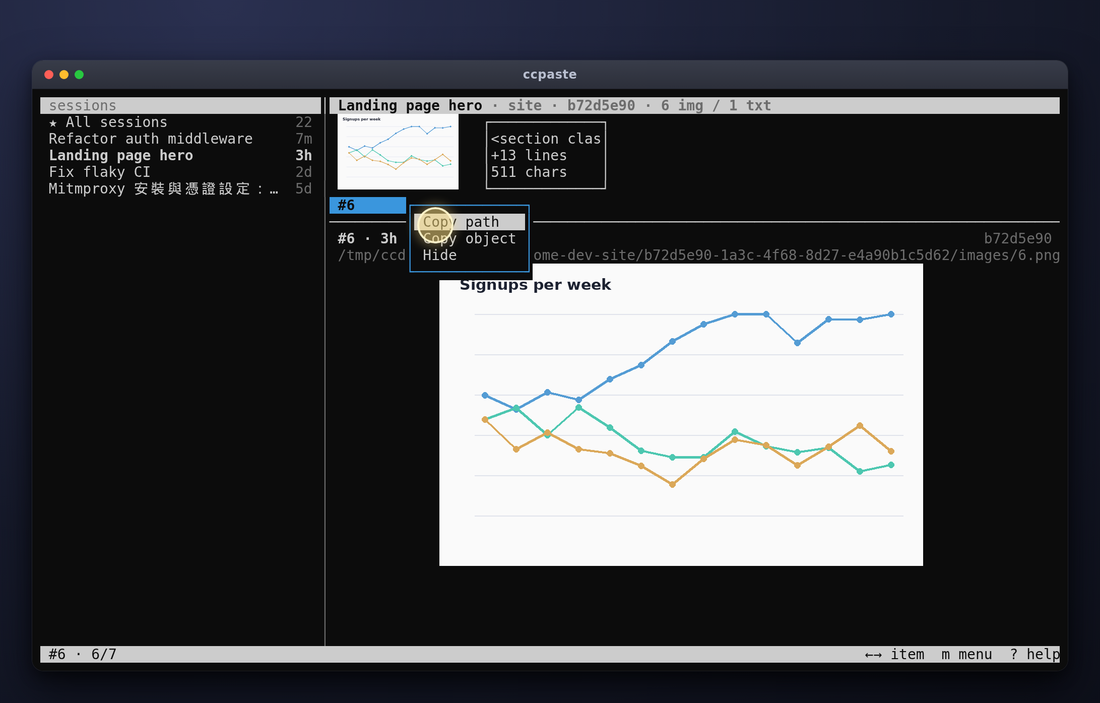The image size is (1100, 703).
Task: Click the star icon beside All sessions
Action: tap(53, 123)
